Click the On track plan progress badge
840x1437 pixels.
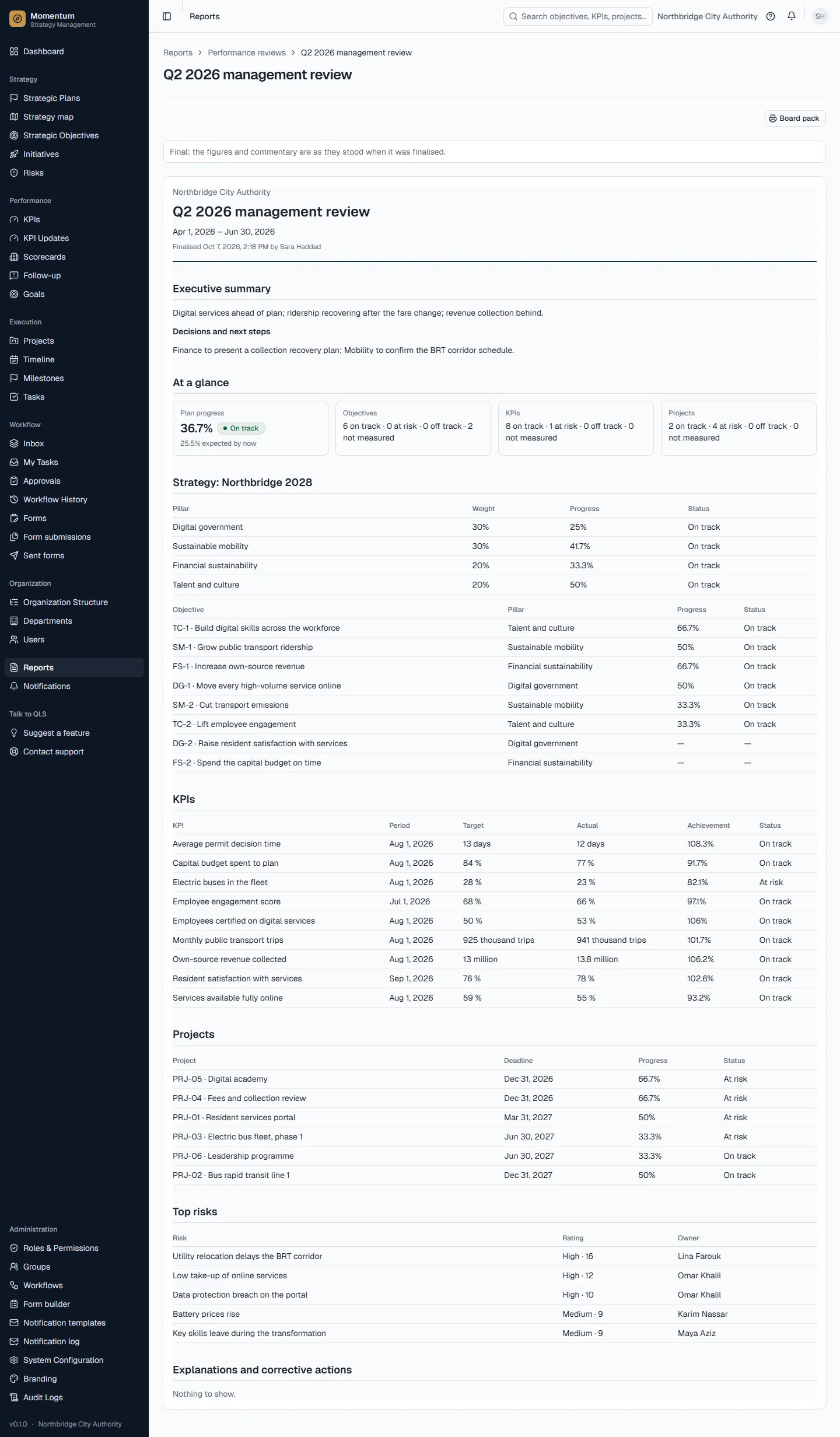tap(241, 428)
